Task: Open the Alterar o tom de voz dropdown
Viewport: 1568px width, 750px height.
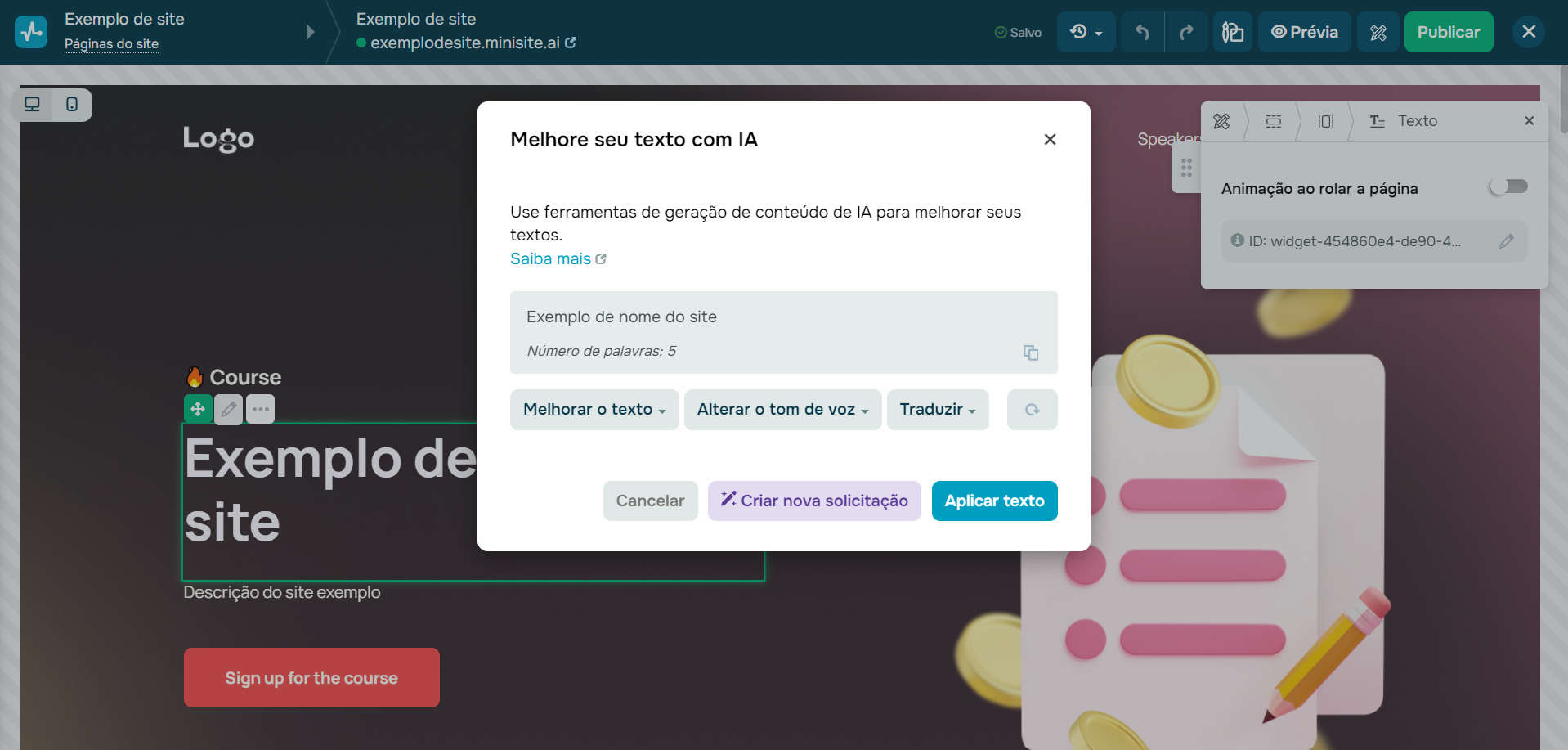Action: 782,409
